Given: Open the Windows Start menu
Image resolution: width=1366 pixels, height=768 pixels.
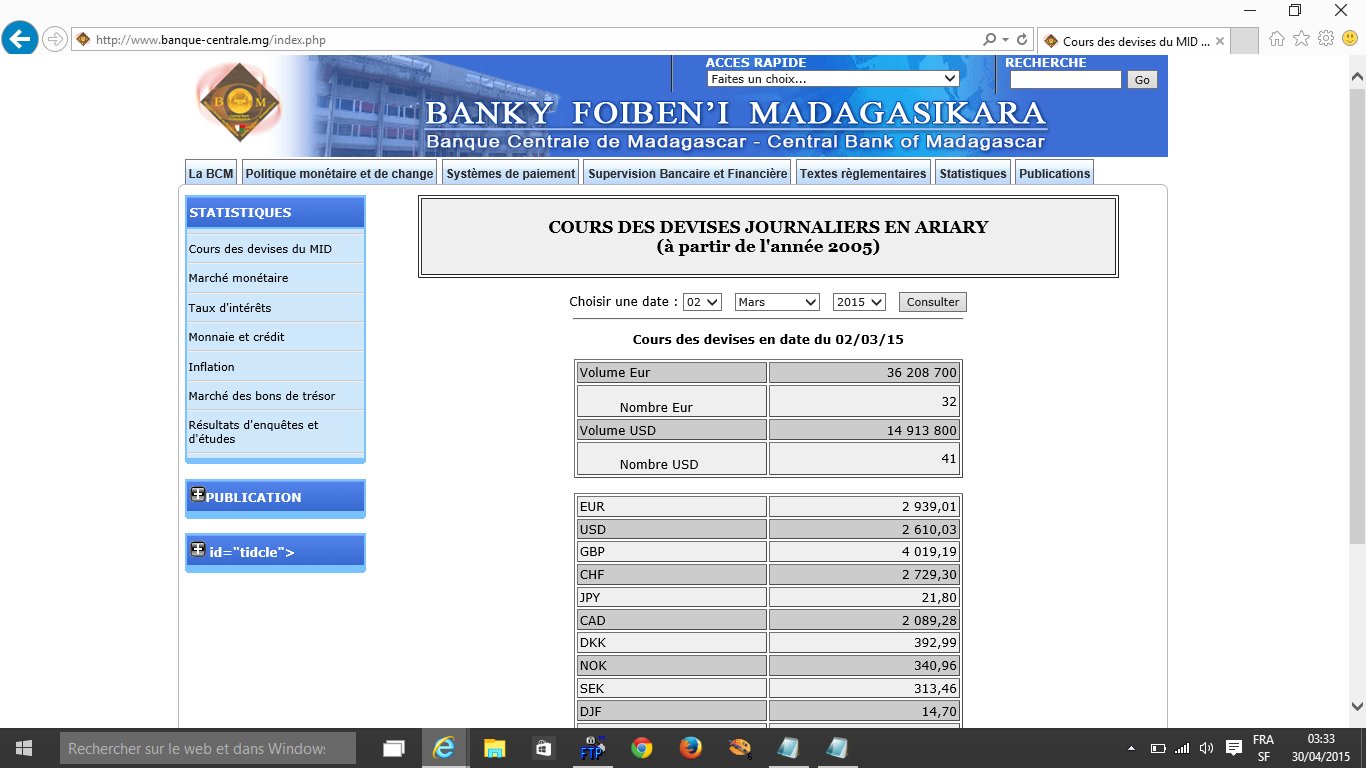Looking at the screenshot, I should 24,748.
